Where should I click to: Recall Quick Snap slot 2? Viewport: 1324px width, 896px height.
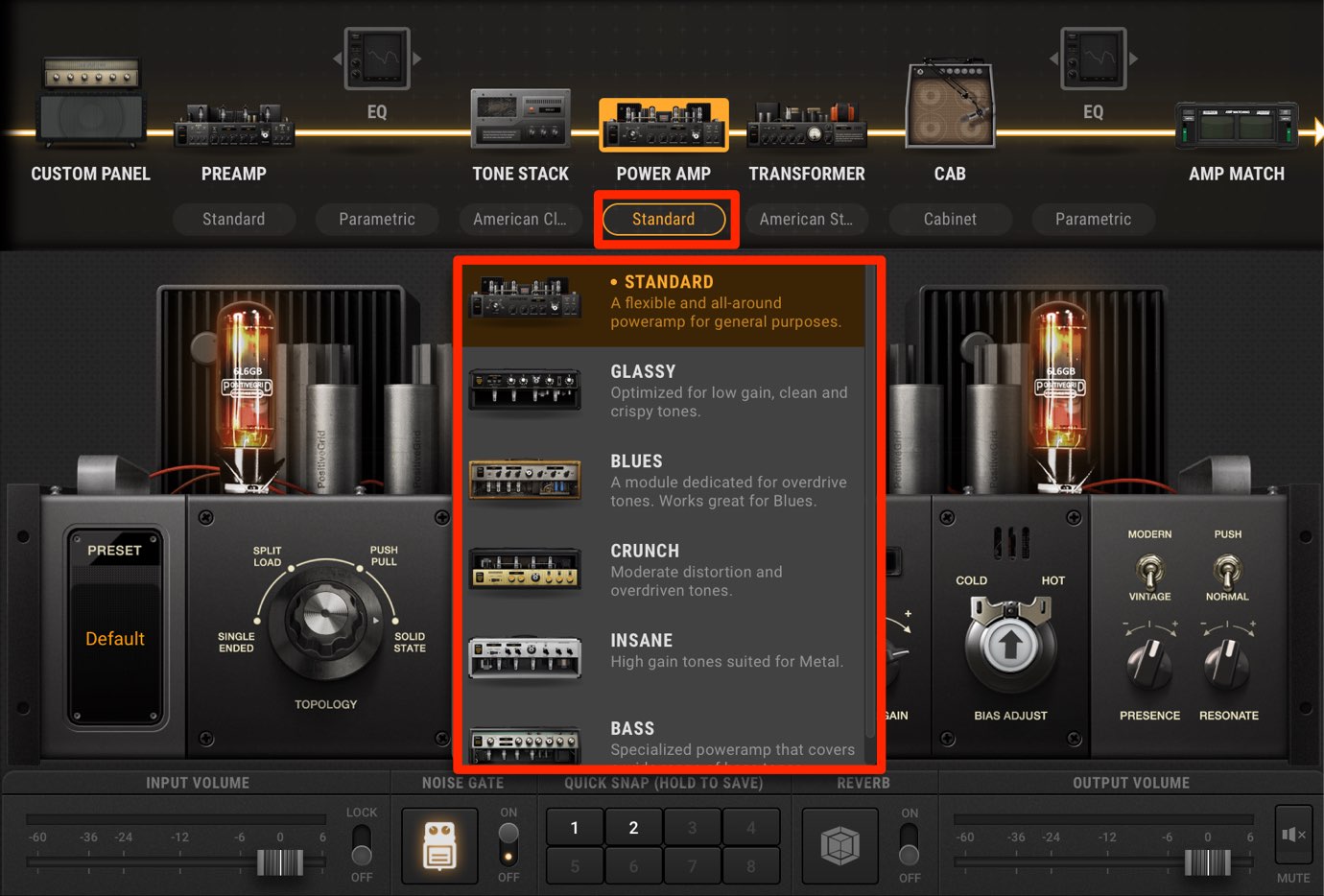point(633,827)
